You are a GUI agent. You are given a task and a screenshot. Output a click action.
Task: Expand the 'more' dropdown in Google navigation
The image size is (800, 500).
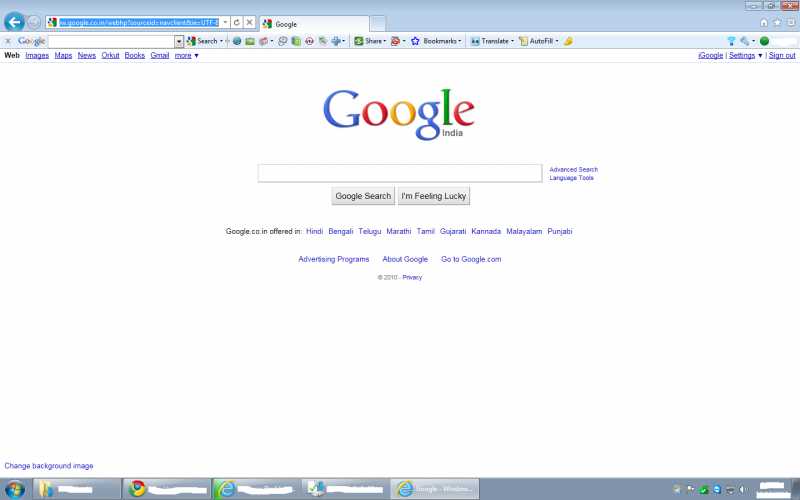point(186,55)
